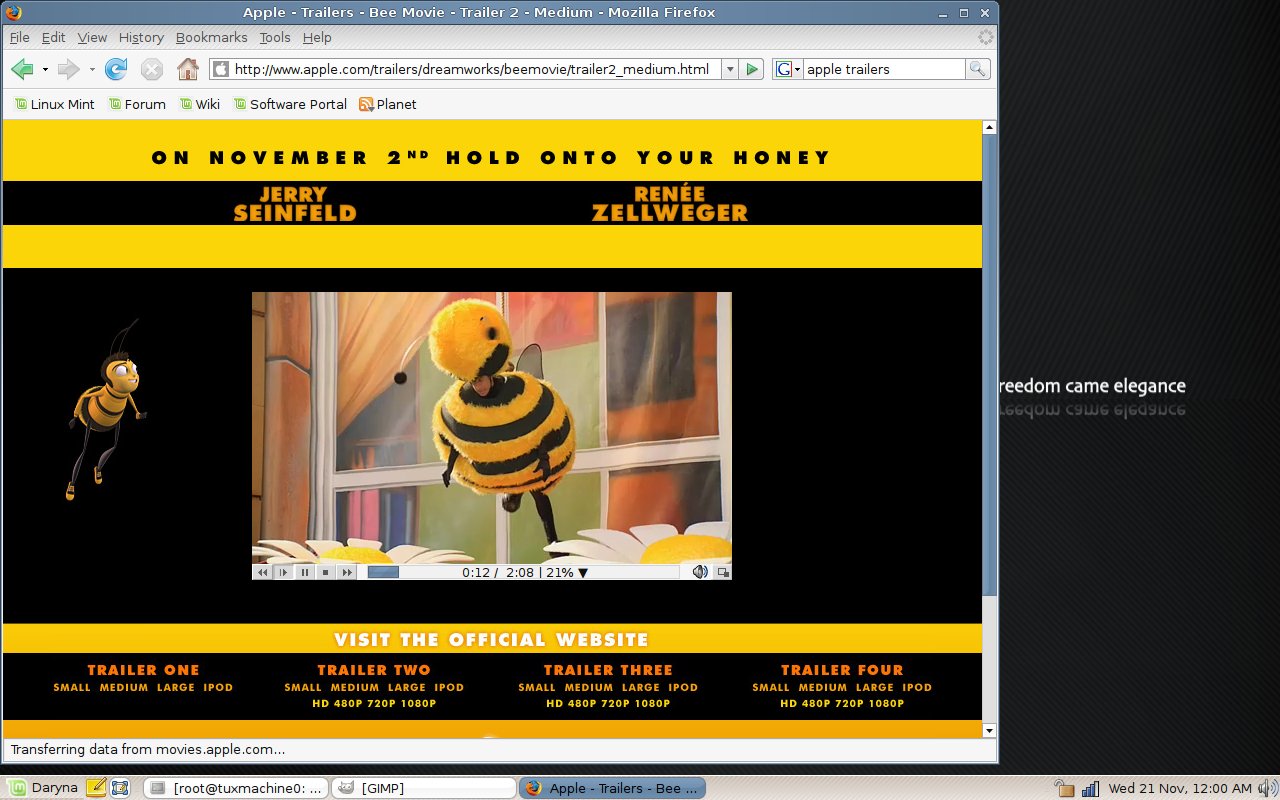This screenshot has width=1280, height=800.
Task: Open the network monitor tray icon
Action: click(1090, 788)
